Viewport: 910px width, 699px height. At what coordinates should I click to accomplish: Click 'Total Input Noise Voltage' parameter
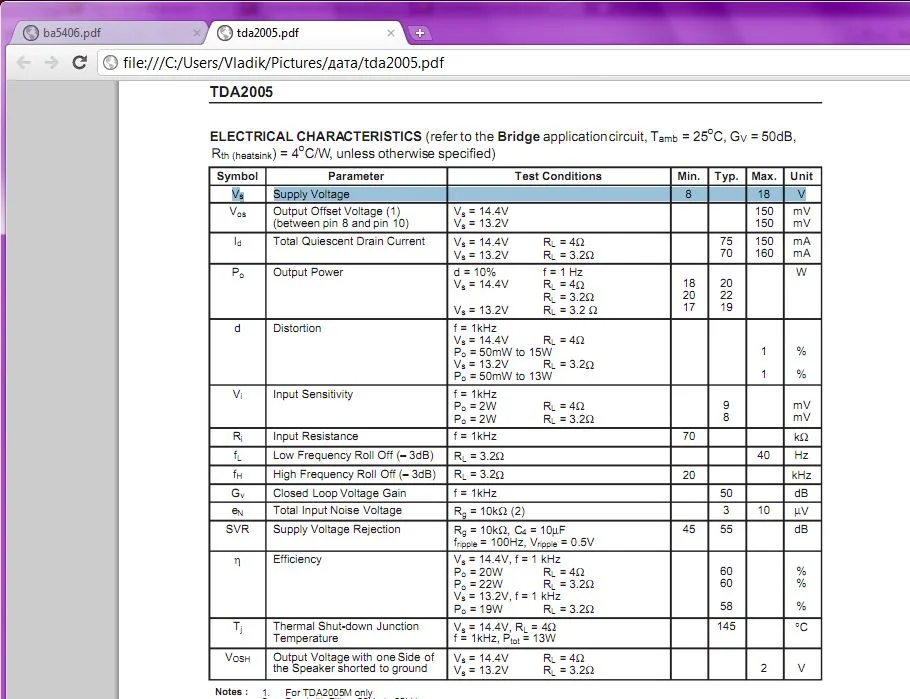click(337, 510)
